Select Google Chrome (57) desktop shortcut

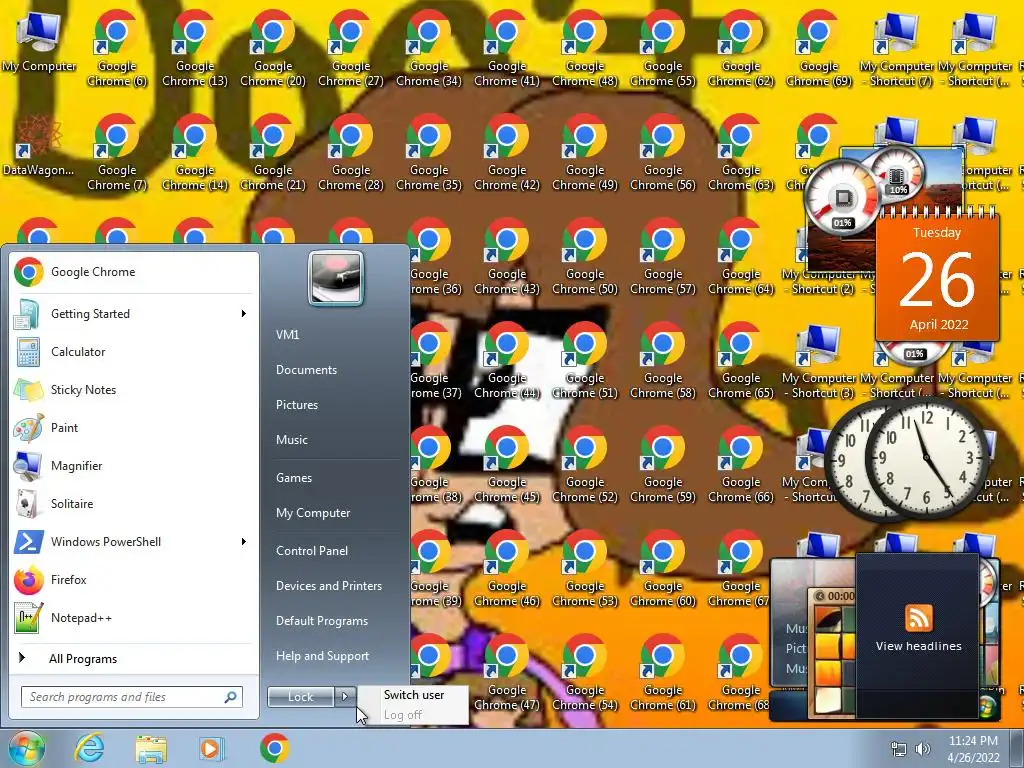663,257
